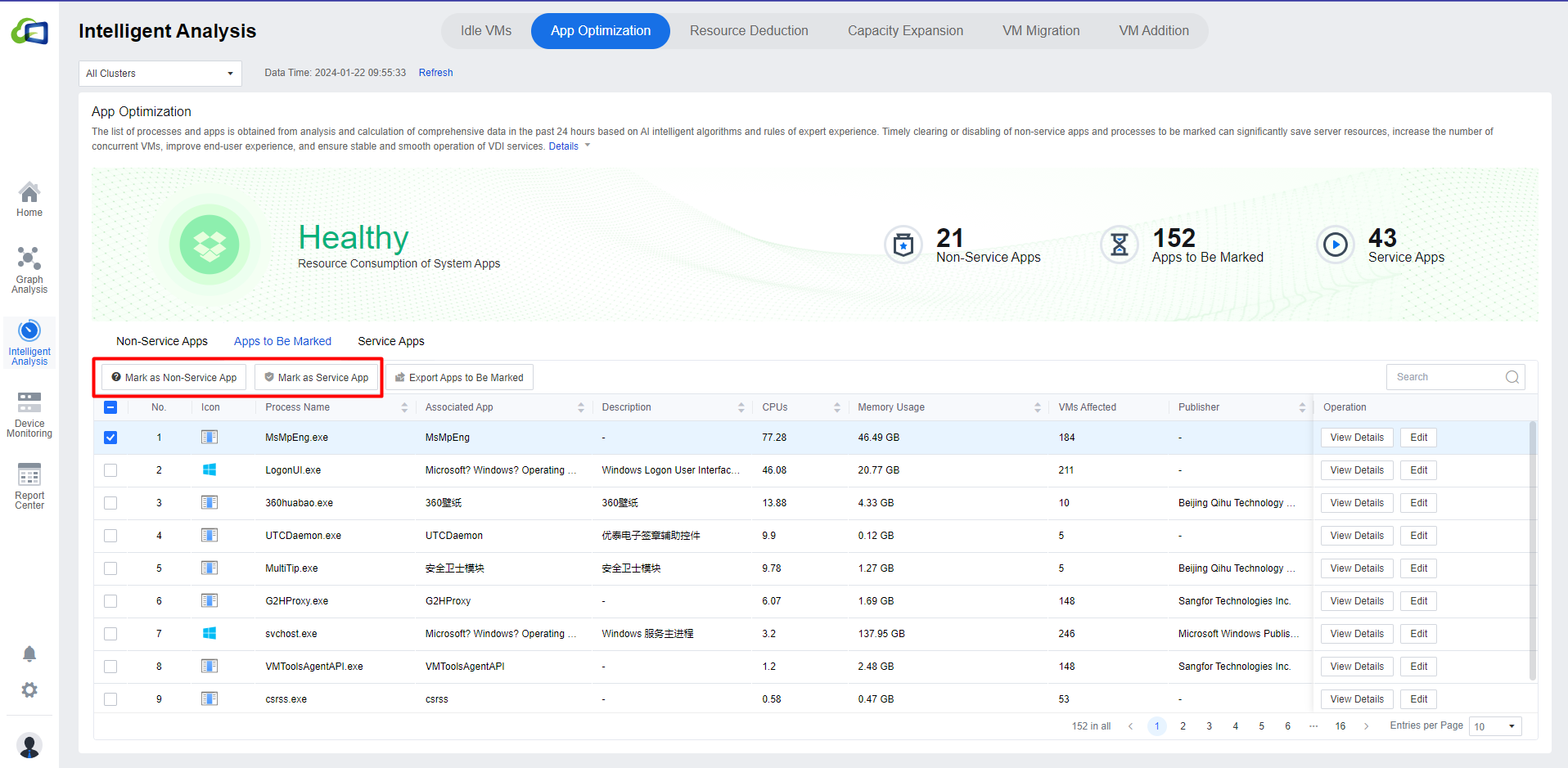Viewport: 1568px width, 768px height.
Task: Toggle the select-all header checkbox
Action: tap(110, 407)
